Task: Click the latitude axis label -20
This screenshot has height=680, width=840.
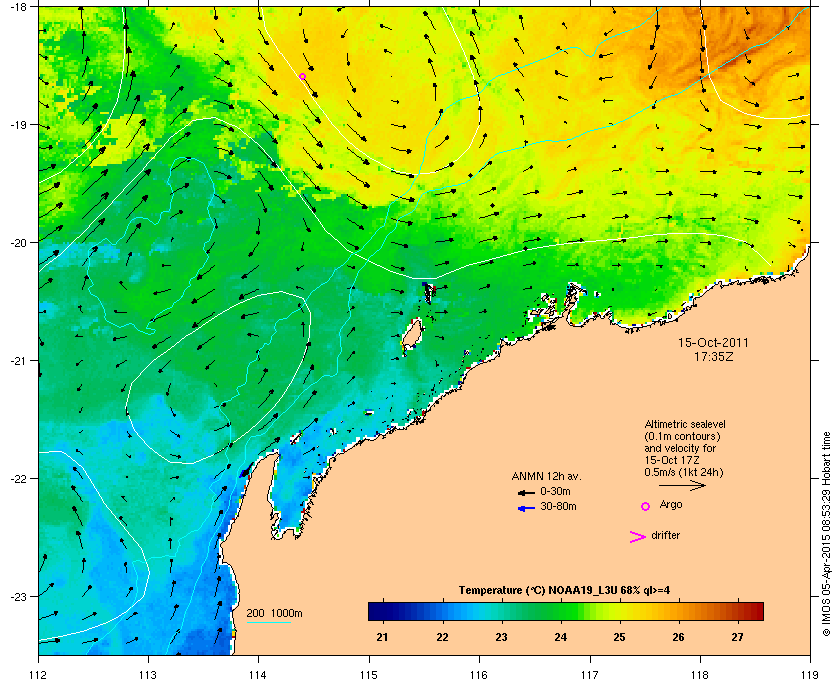Action: (x=18, y=243)
